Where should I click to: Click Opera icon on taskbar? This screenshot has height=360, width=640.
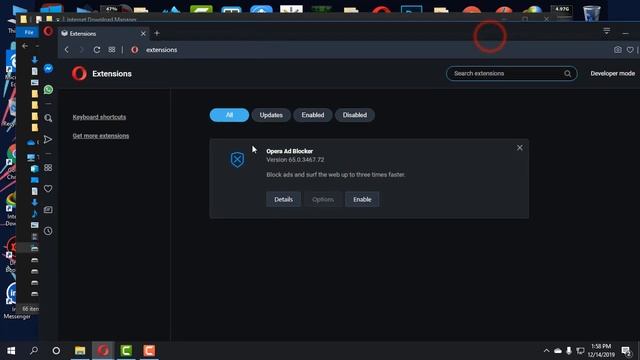pos(103,351)
